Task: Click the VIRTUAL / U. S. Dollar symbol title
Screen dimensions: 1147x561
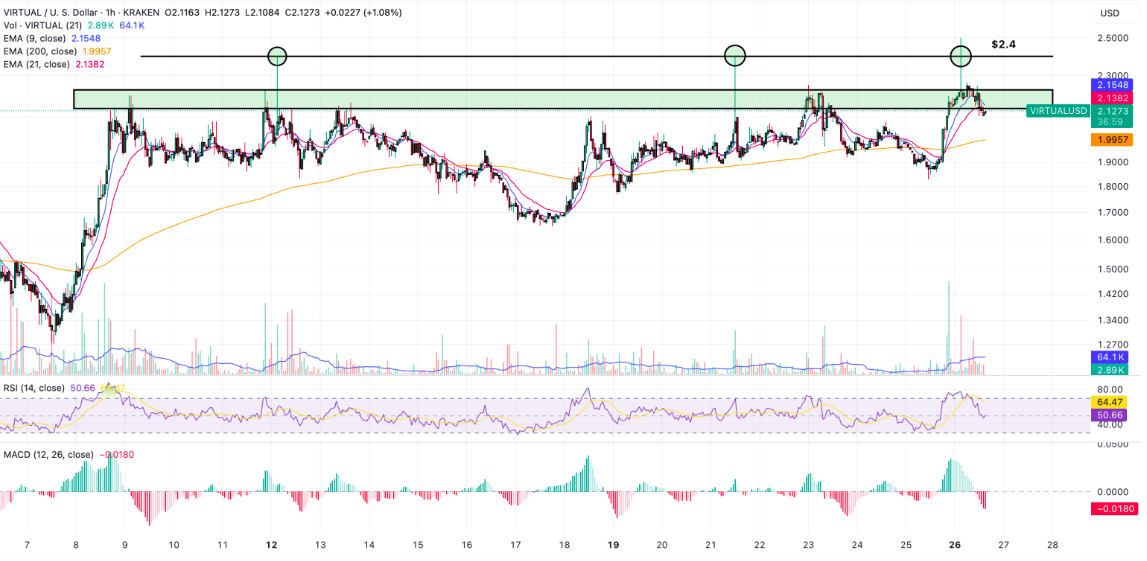Action: pyautogui.click(x=51, y=12)
